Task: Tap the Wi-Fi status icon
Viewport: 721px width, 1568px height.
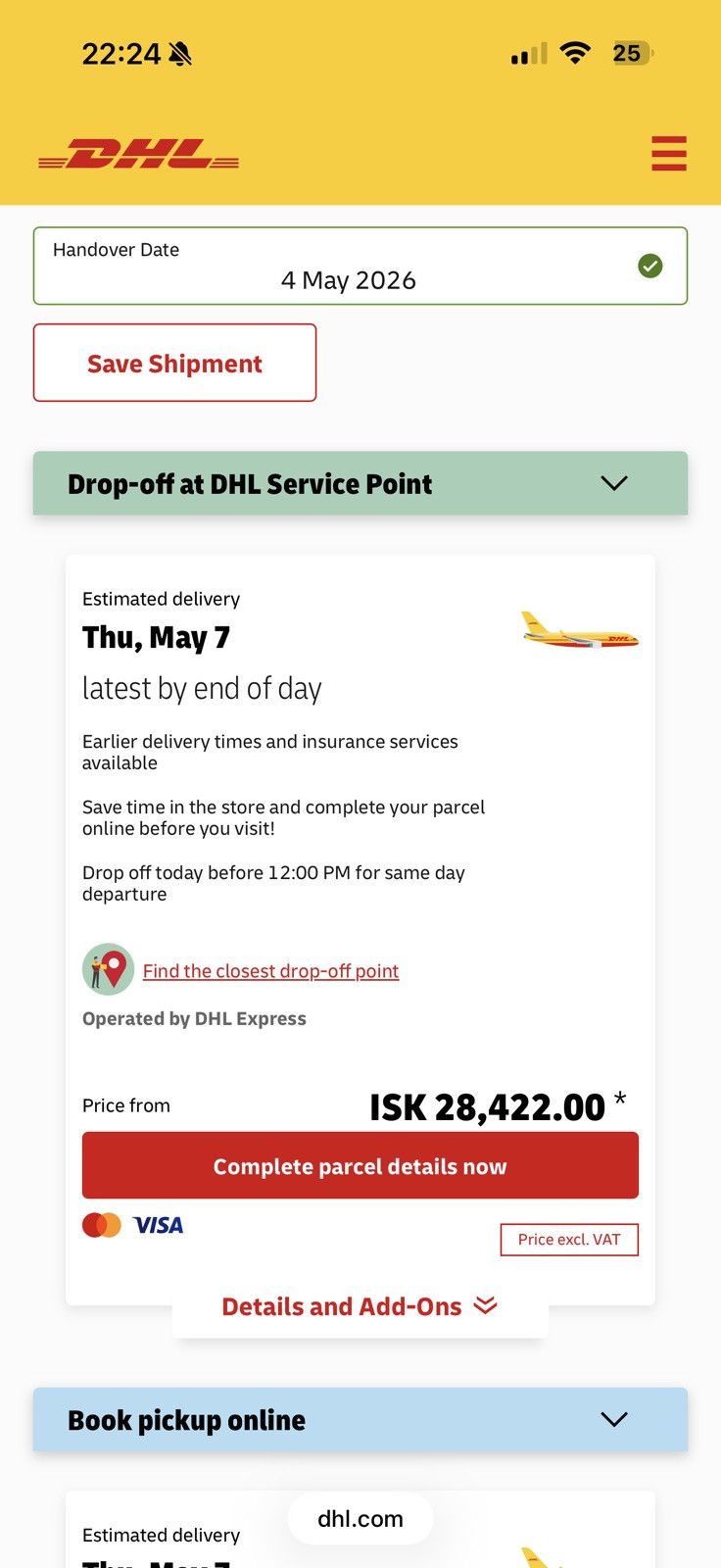Action: tap(575, 53)
